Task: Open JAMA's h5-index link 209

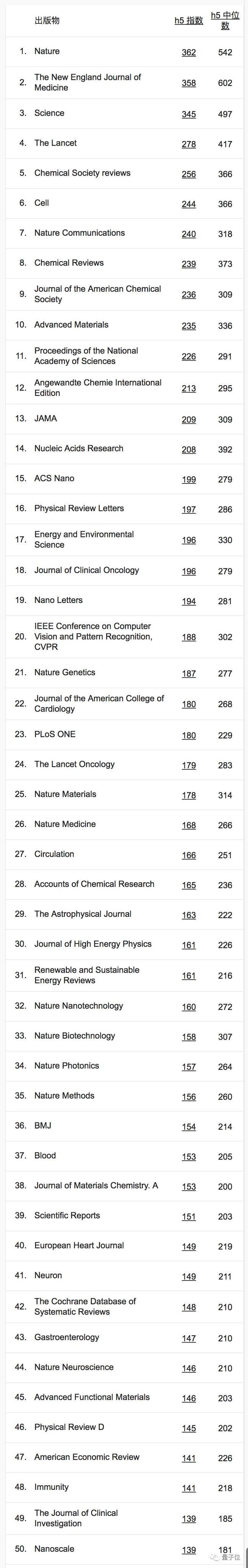Action: [x=188, y=420]
